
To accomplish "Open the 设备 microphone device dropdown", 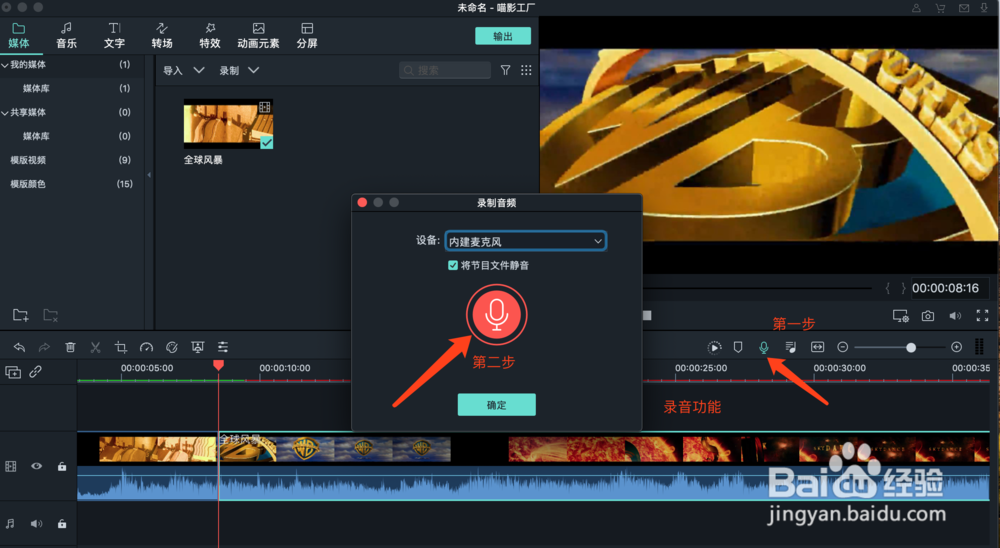I will (x=525, y=241).
